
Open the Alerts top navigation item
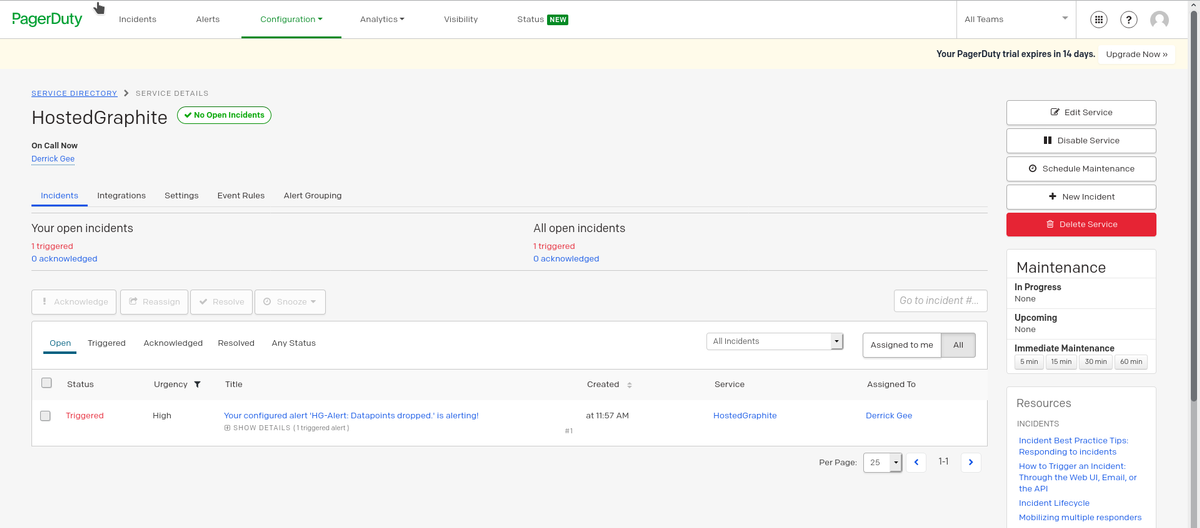pyautogui.click(x=208, y=19)
